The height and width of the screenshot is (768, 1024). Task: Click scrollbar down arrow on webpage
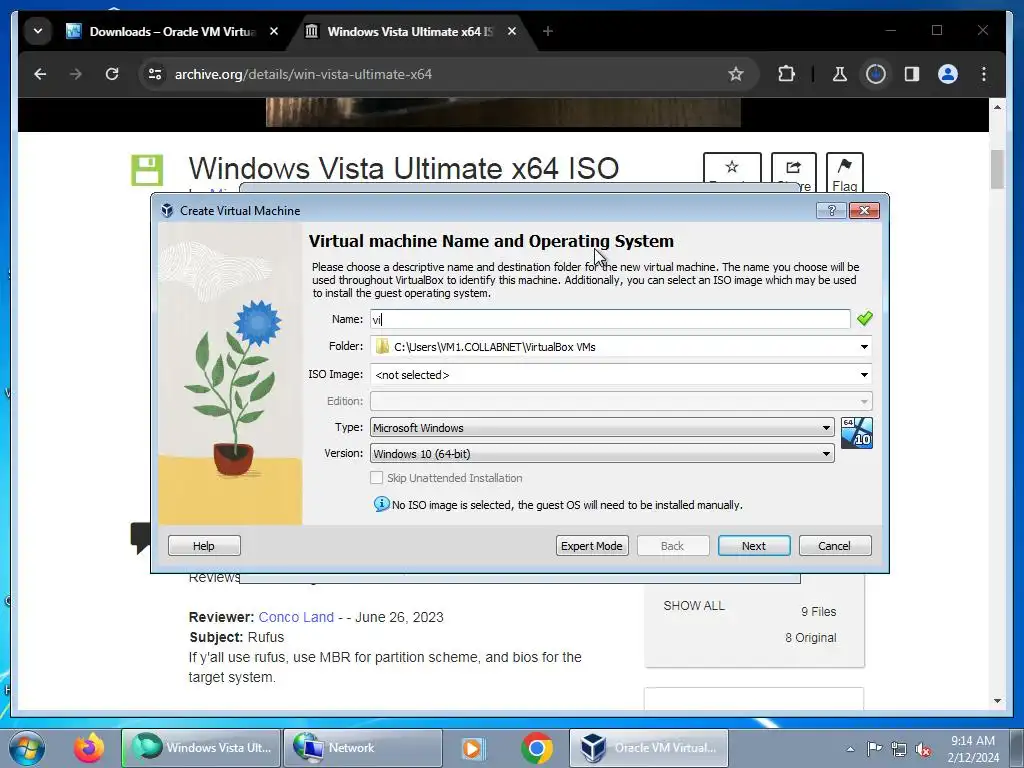coord(997,701)
